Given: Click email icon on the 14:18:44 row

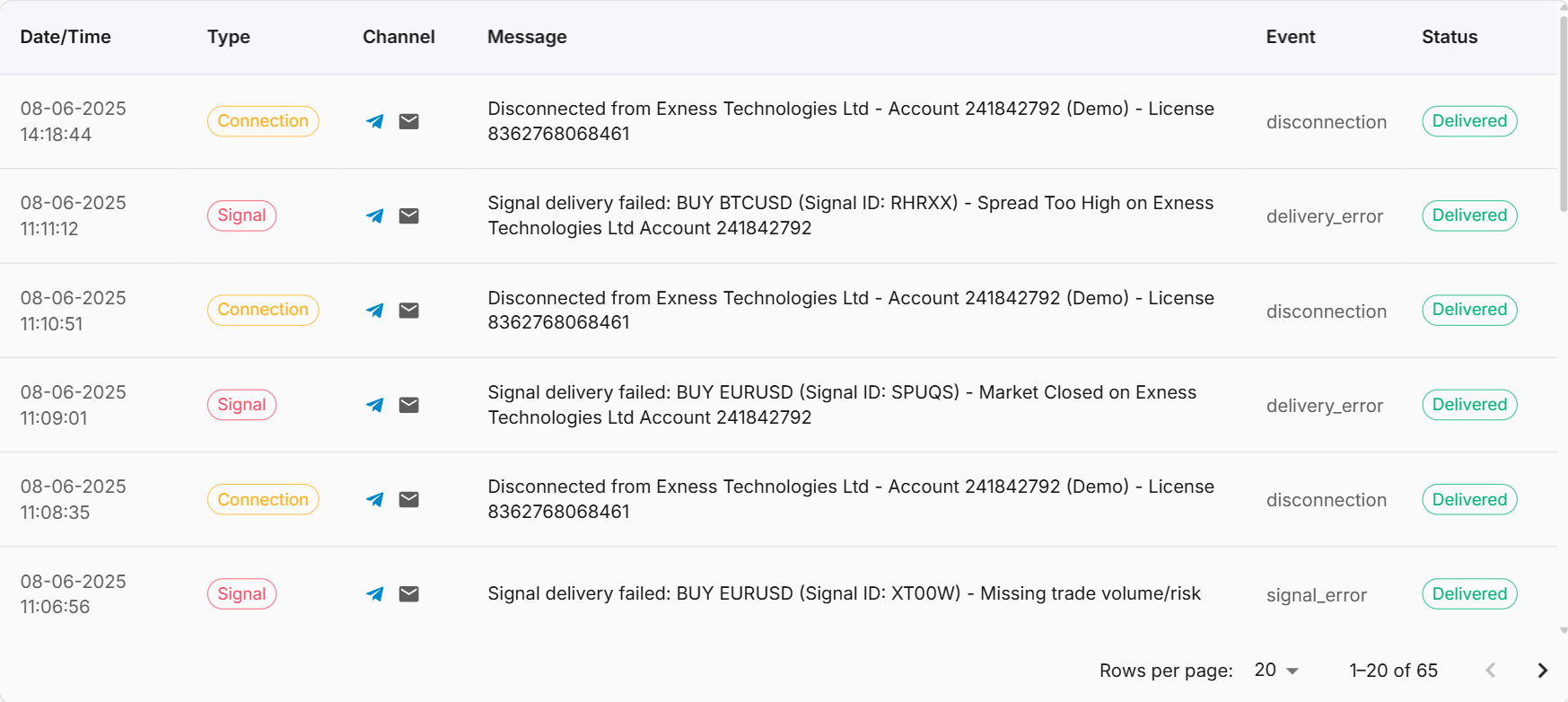Looking at the screenshot, I should point(408,120).
